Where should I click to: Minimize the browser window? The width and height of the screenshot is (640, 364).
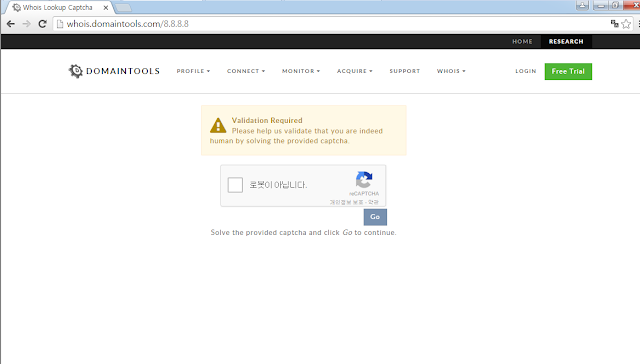click(600, 5)
